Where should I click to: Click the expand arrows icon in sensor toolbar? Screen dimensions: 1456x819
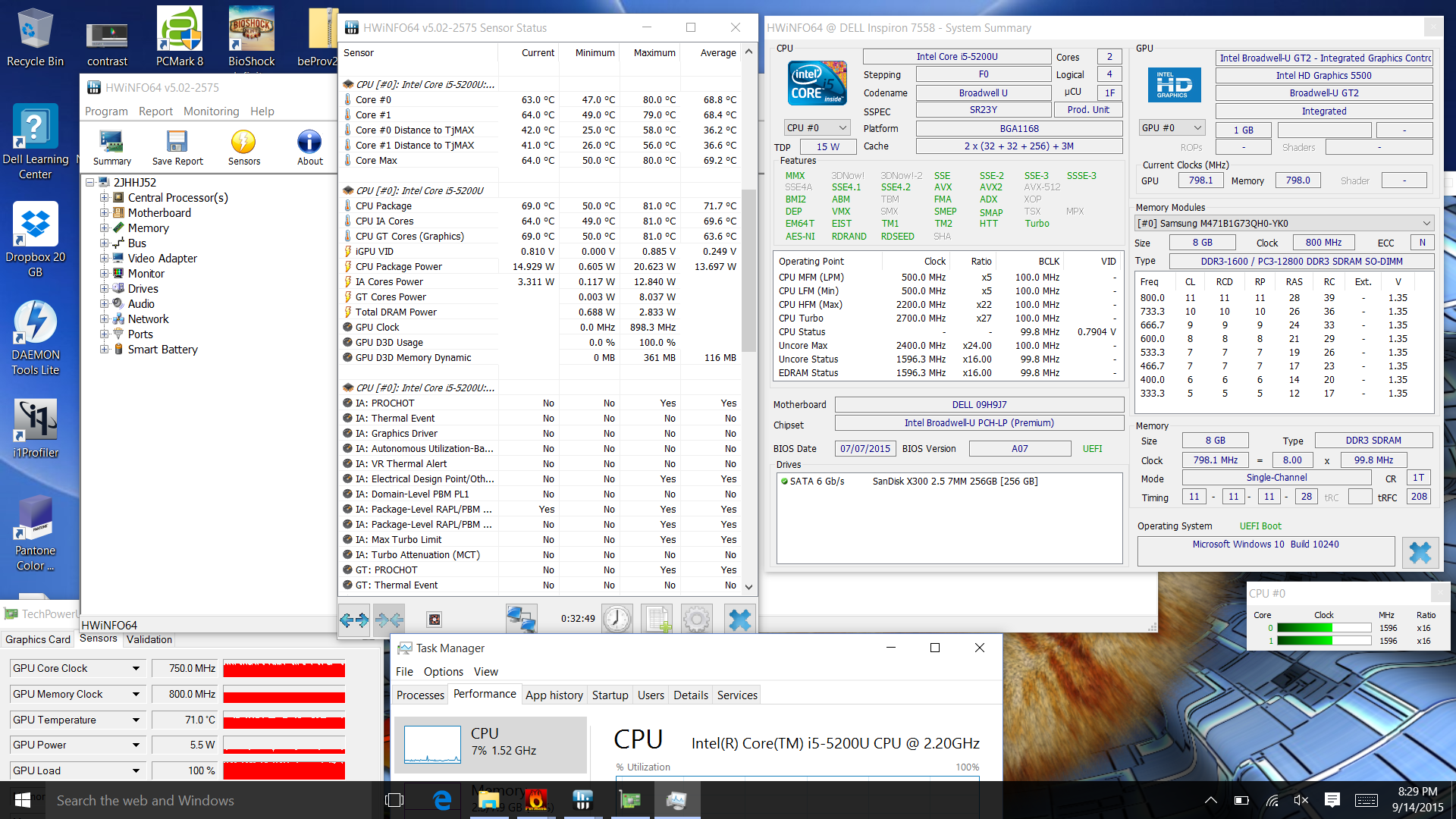pos(354,620)
